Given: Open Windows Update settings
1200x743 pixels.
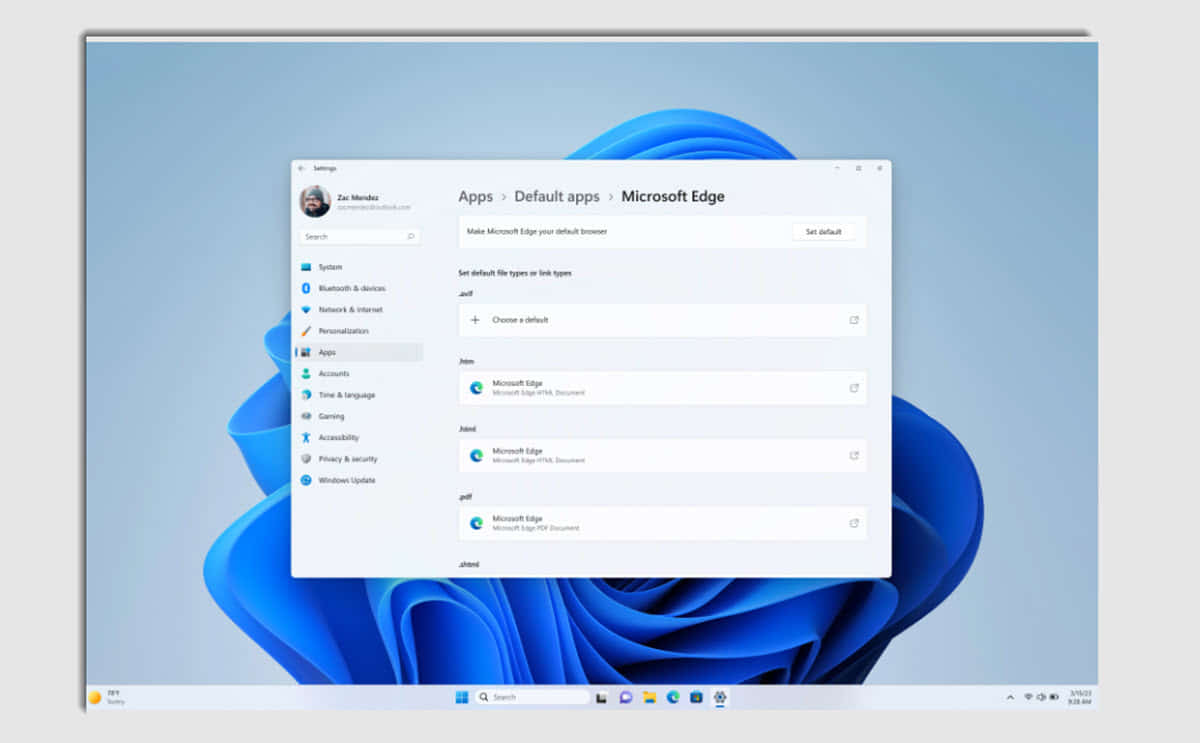Looking at the screenshot, I should click(360, 480).
